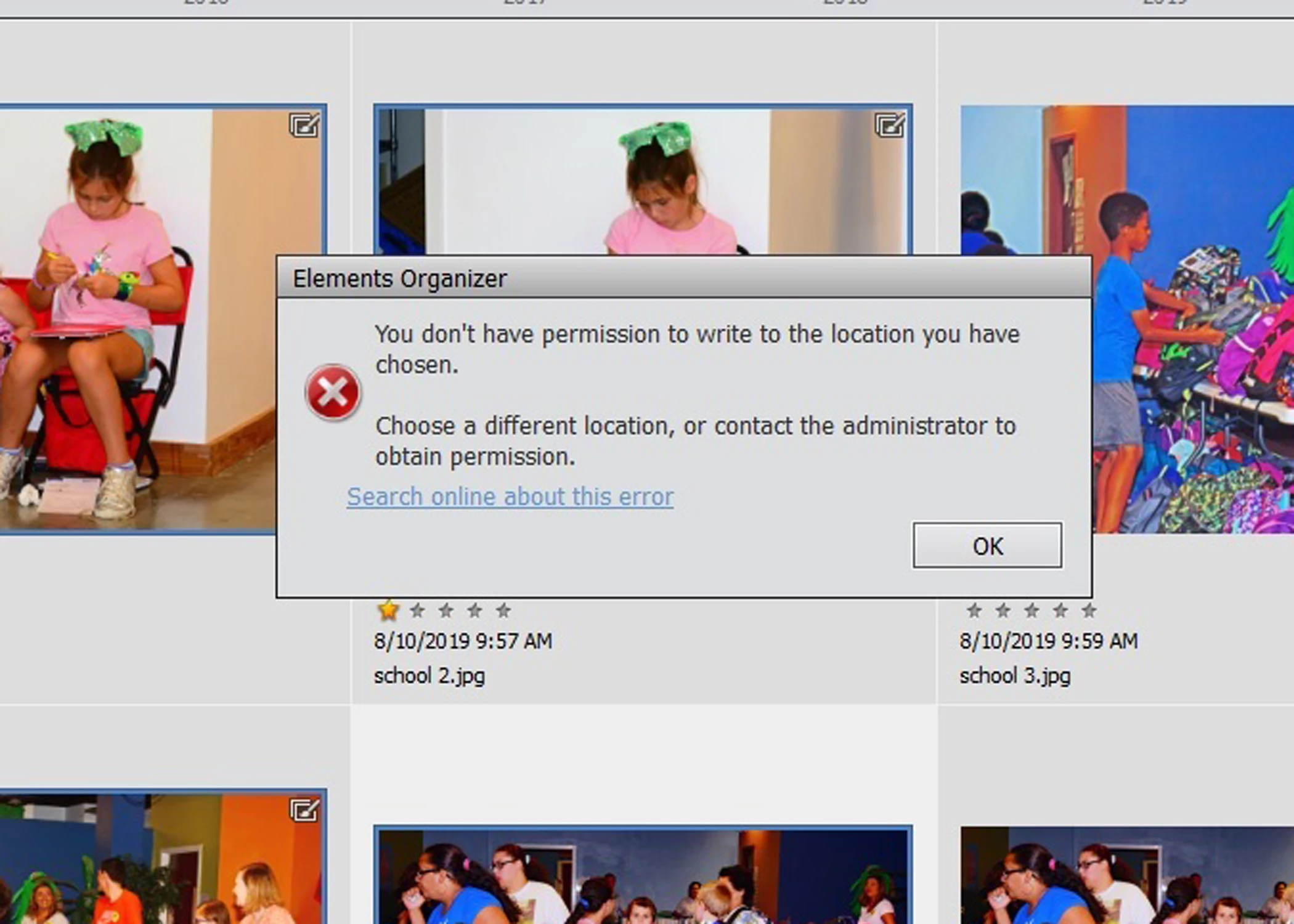Click edited badge on the girl-in-chair photo

point(304,125)
